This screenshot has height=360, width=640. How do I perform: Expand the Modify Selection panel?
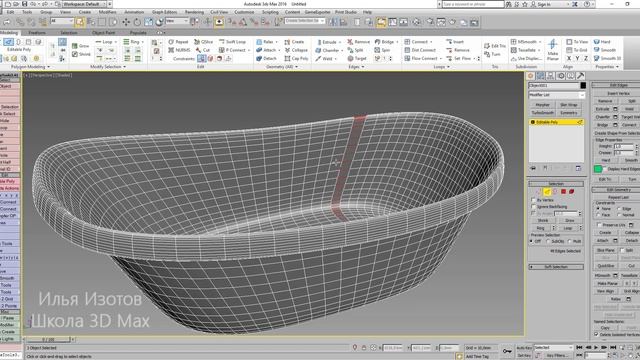click(x=108, y=67)
